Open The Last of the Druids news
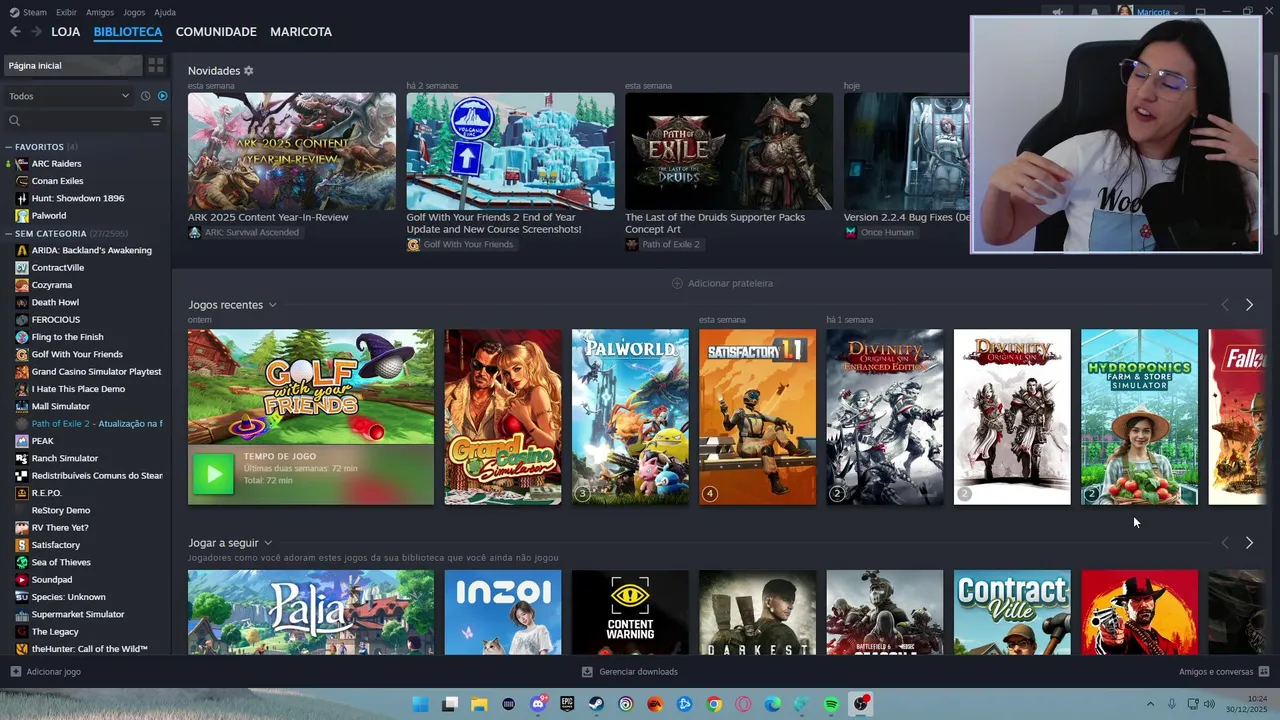This screenshot has height=720, width=1280. (x=729, y=151)
